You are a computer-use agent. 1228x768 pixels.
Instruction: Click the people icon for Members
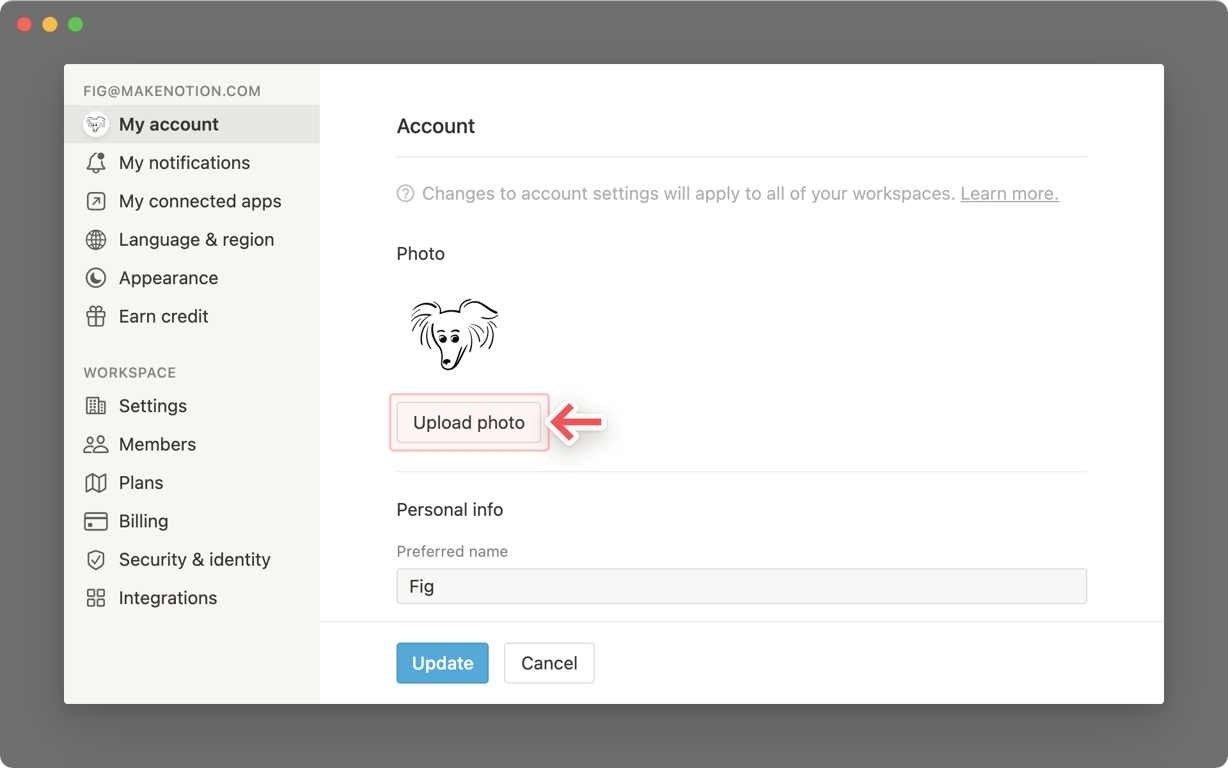coord(96,444)
